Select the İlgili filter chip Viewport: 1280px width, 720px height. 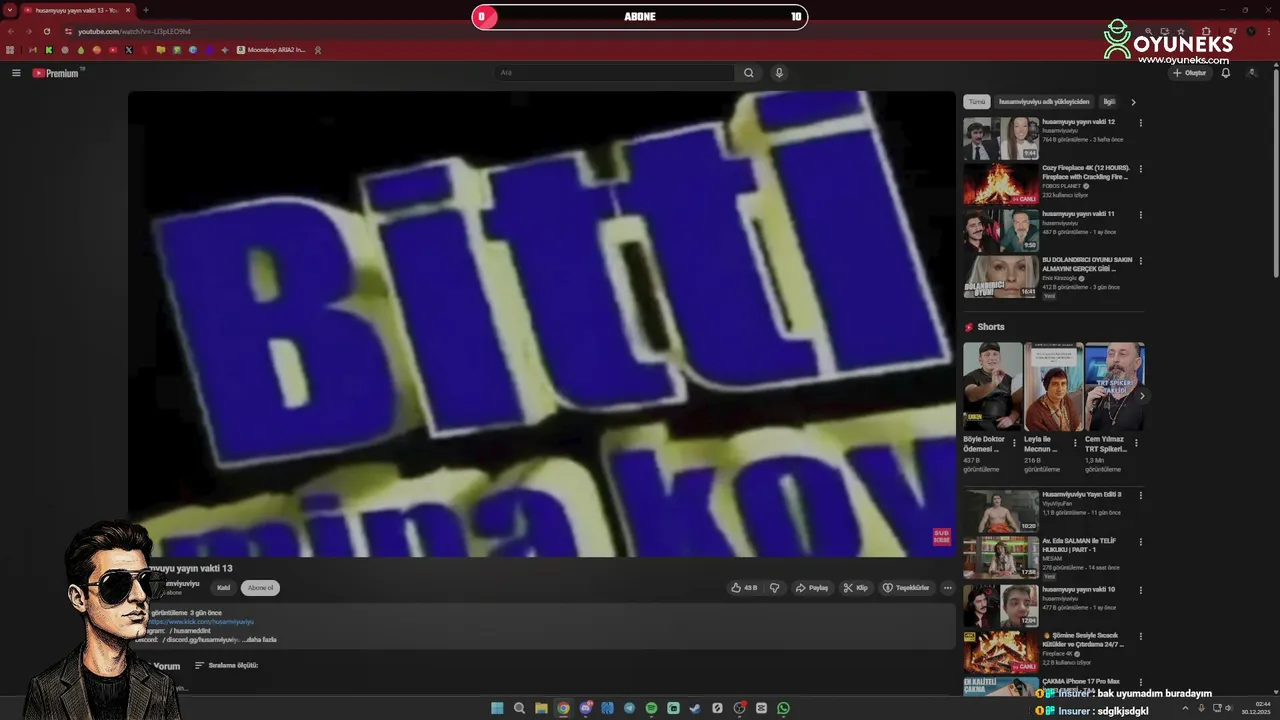tap(1108, 102)
